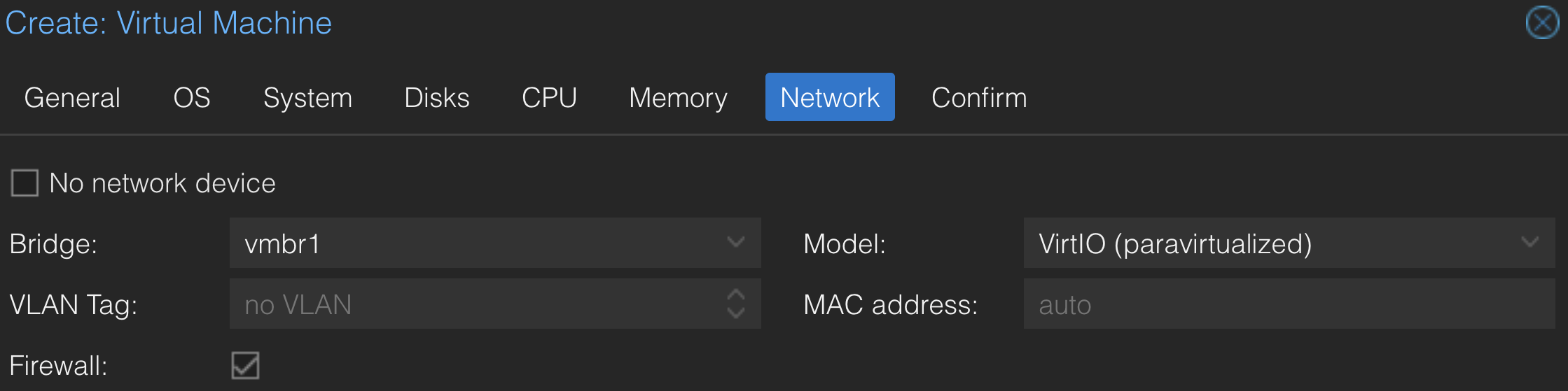This screenshot has width=1568, height=391.
Task: Open the System tab
Action: [307, 97]
